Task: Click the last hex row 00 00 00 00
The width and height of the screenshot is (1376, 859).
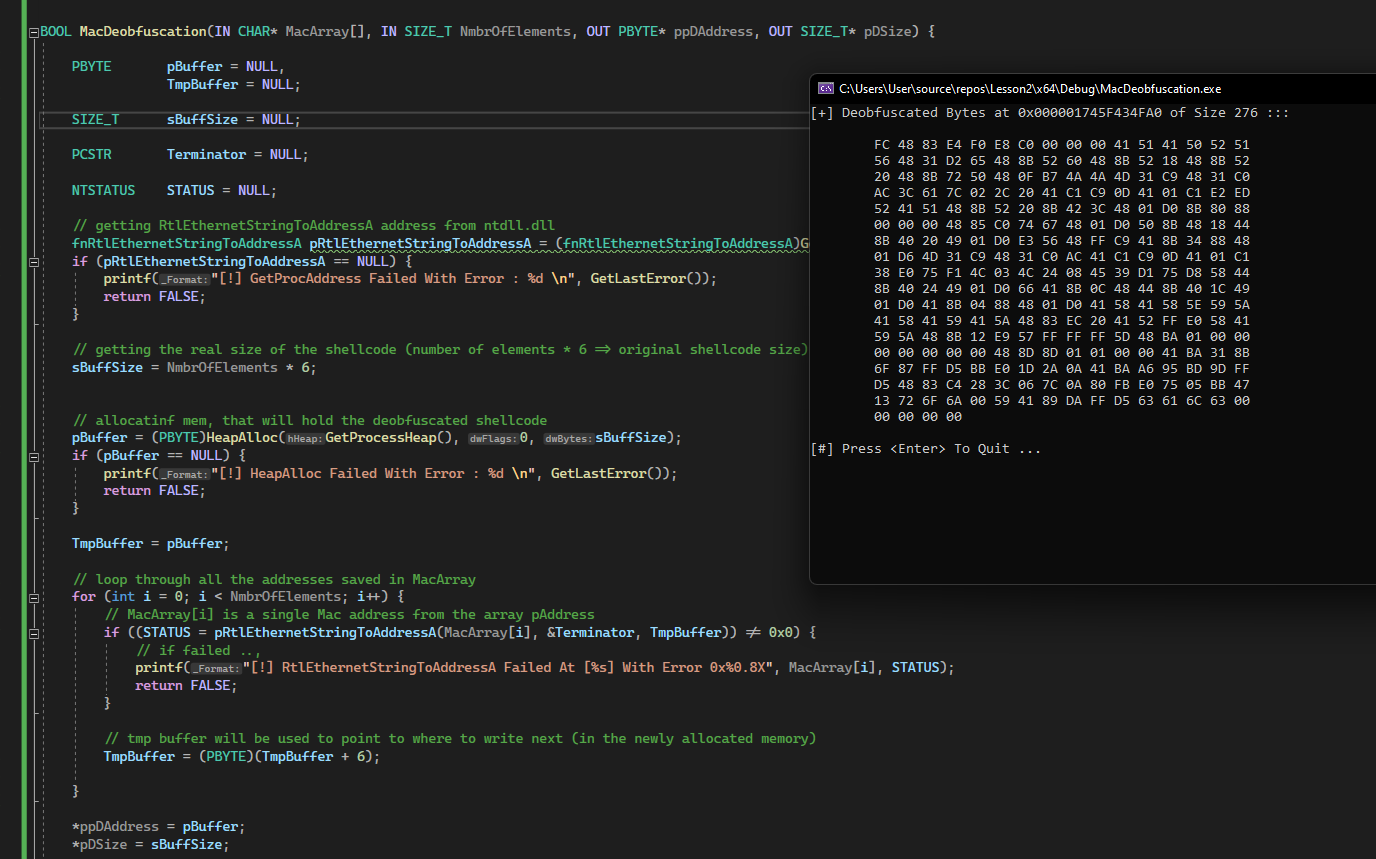Action: (917, 417)
